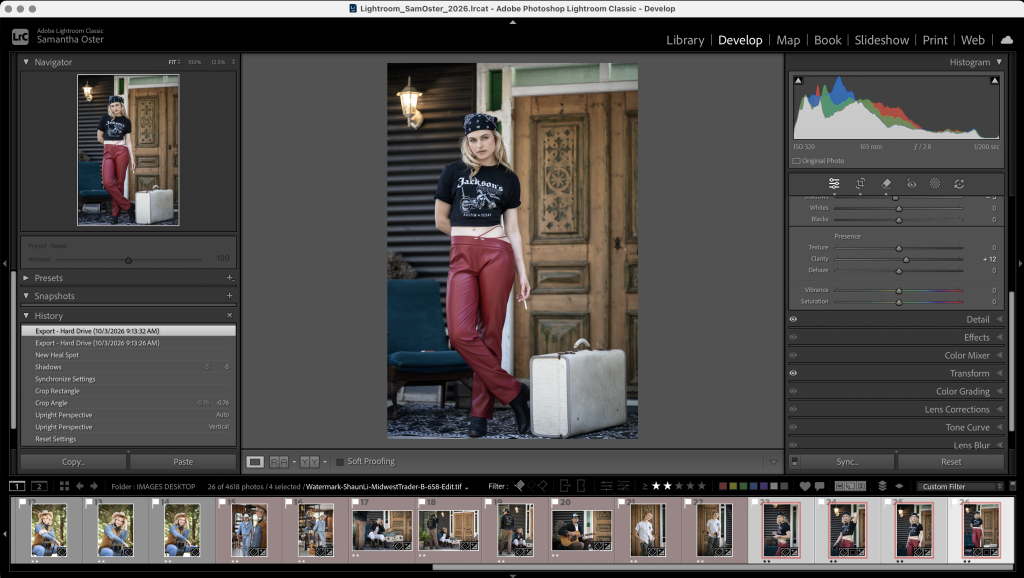Switch to the Library module
This screenshot has height=578, width=1024.
(685, 40)
